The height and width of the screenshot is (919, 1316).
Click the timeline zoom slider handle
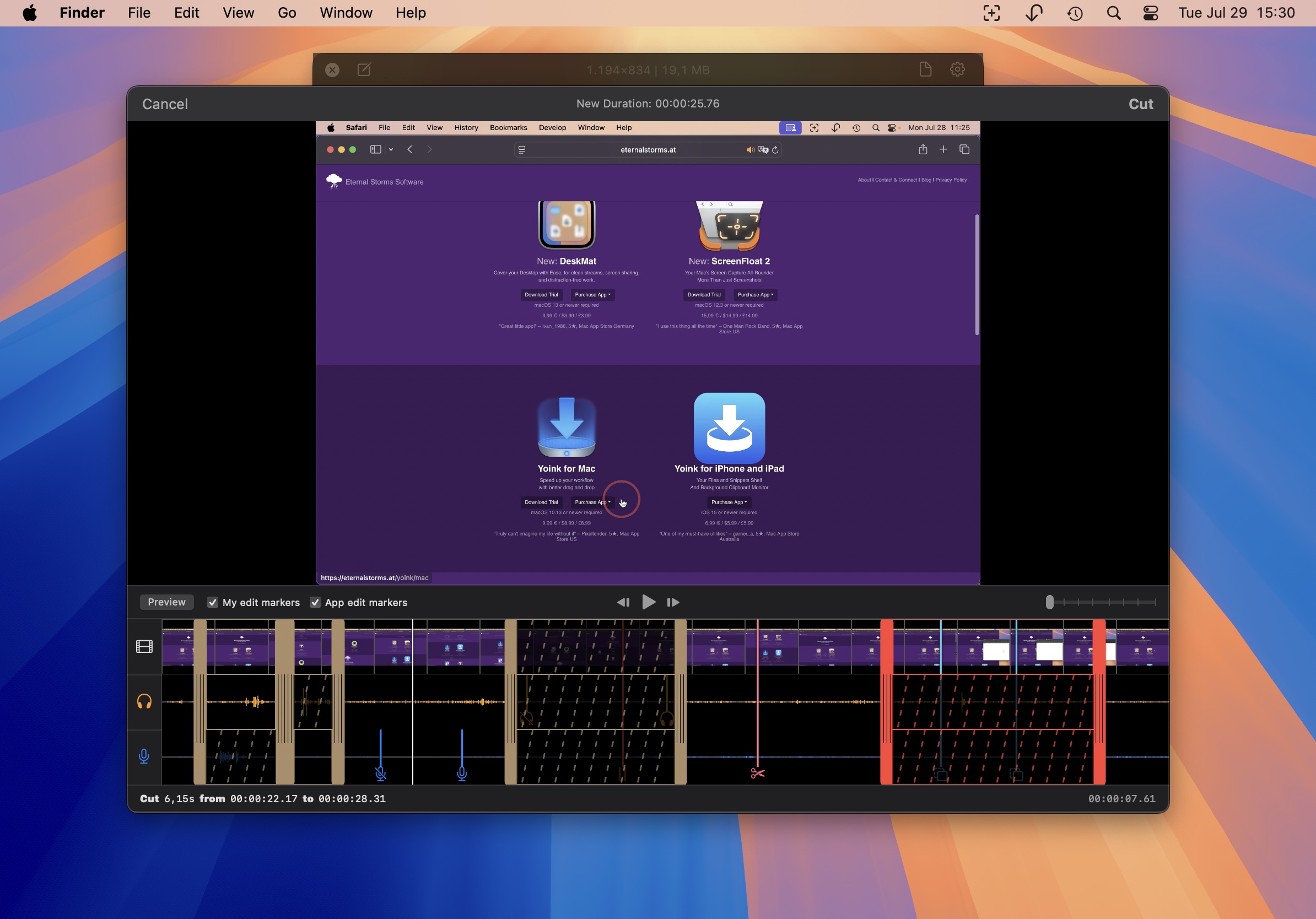1049,602
